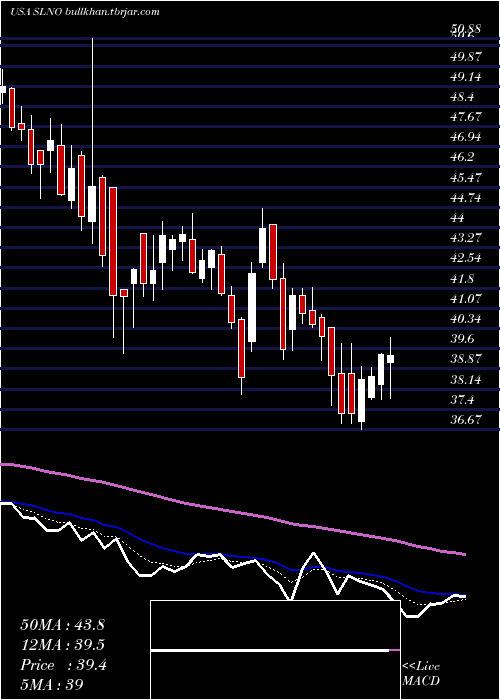Pick the 45.47 price label

tap(466, 177)
